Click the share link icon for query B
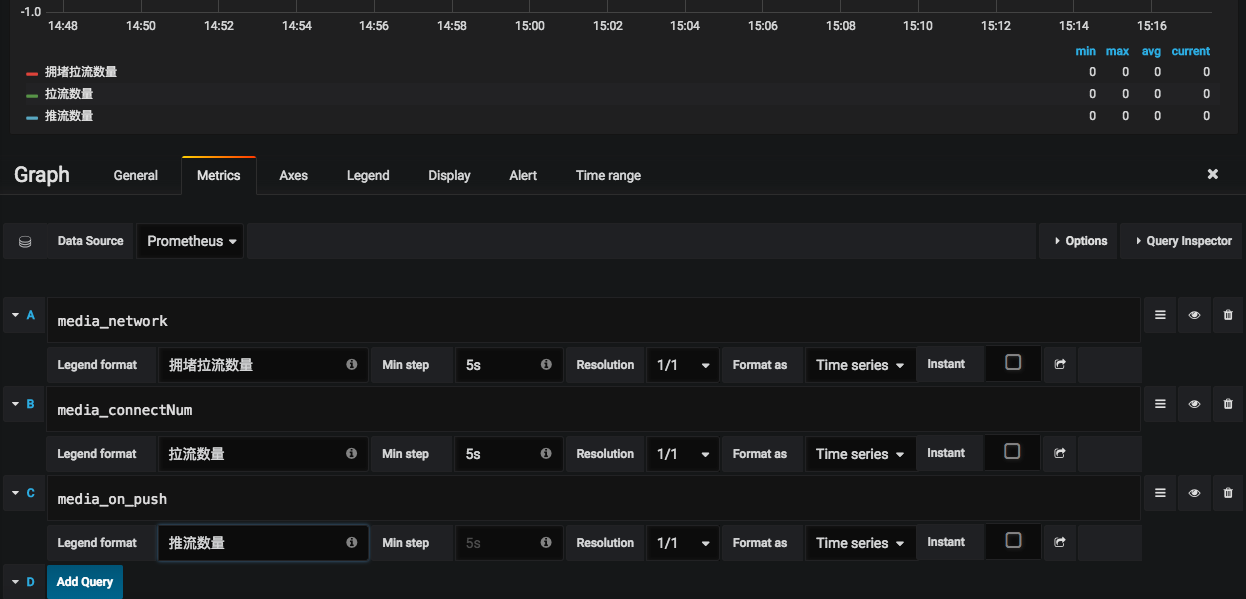Screen dimensions: 1246x599 click(x=1060, y=454)
